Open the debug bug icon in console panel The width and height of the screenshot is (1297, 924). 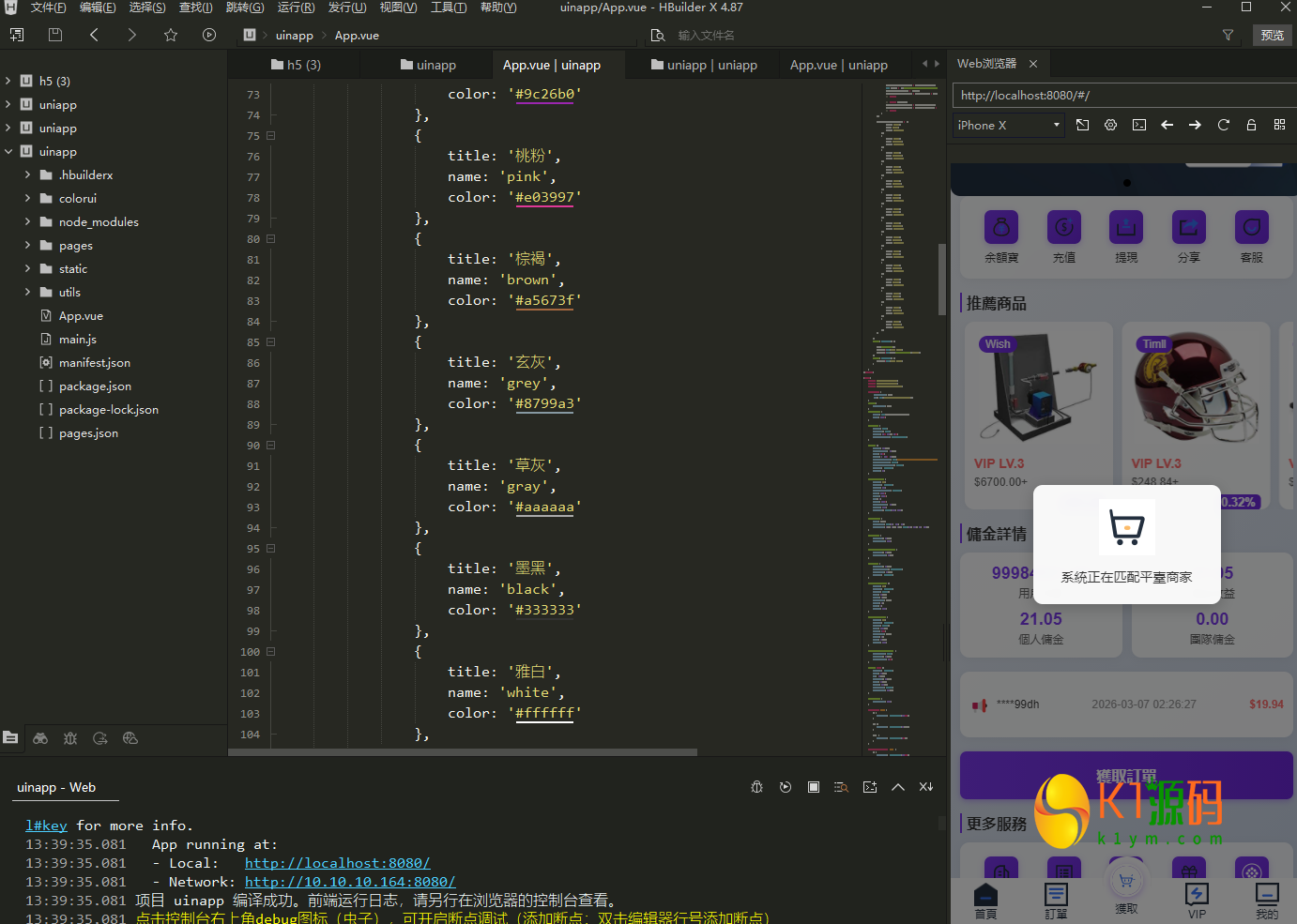tap(756, 787)
